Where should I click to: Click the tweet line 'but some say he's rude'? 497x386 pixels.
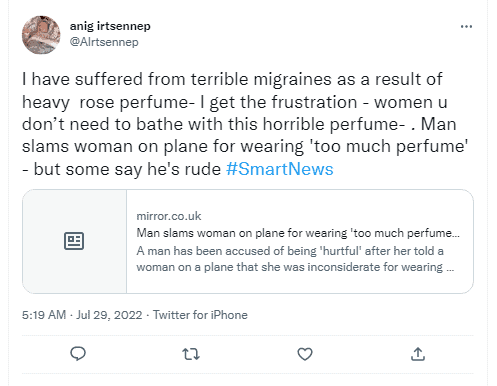[127, 169]
